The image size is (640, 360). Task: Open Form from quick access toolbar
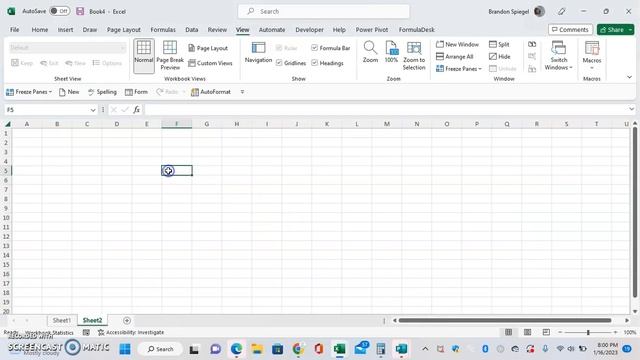(x=136, y=92)
